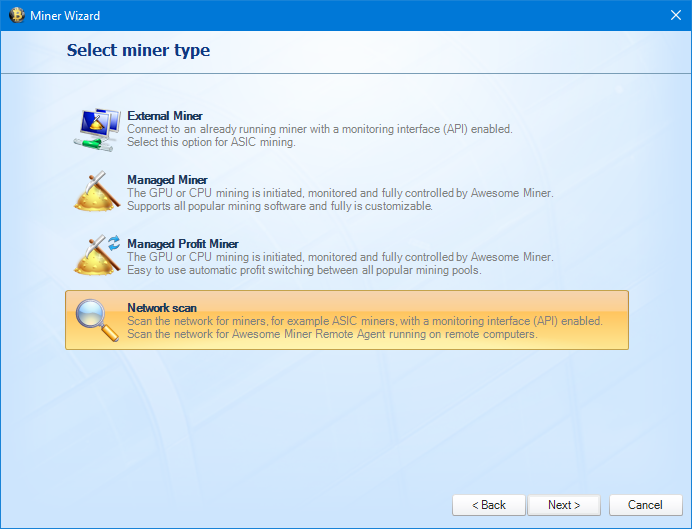Cancel the Miner Wizard
The width and height of the screenshot is (692, 529).
pos(646,505)
